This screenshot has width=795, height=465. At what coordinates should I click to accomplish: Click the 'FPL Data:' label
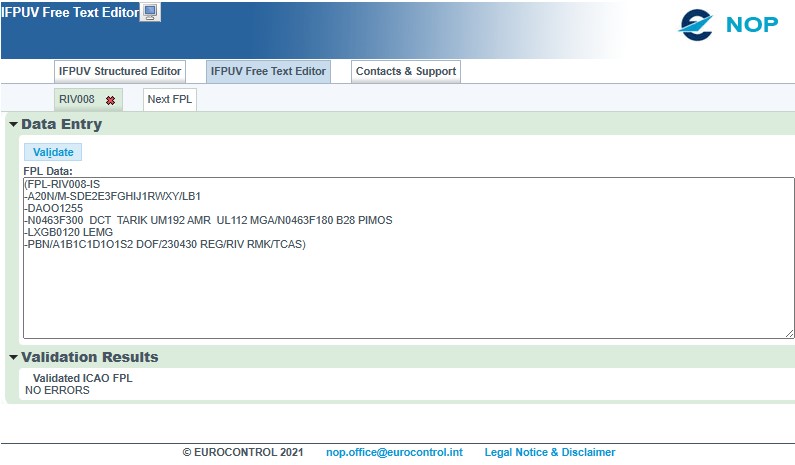click(48, 171)
